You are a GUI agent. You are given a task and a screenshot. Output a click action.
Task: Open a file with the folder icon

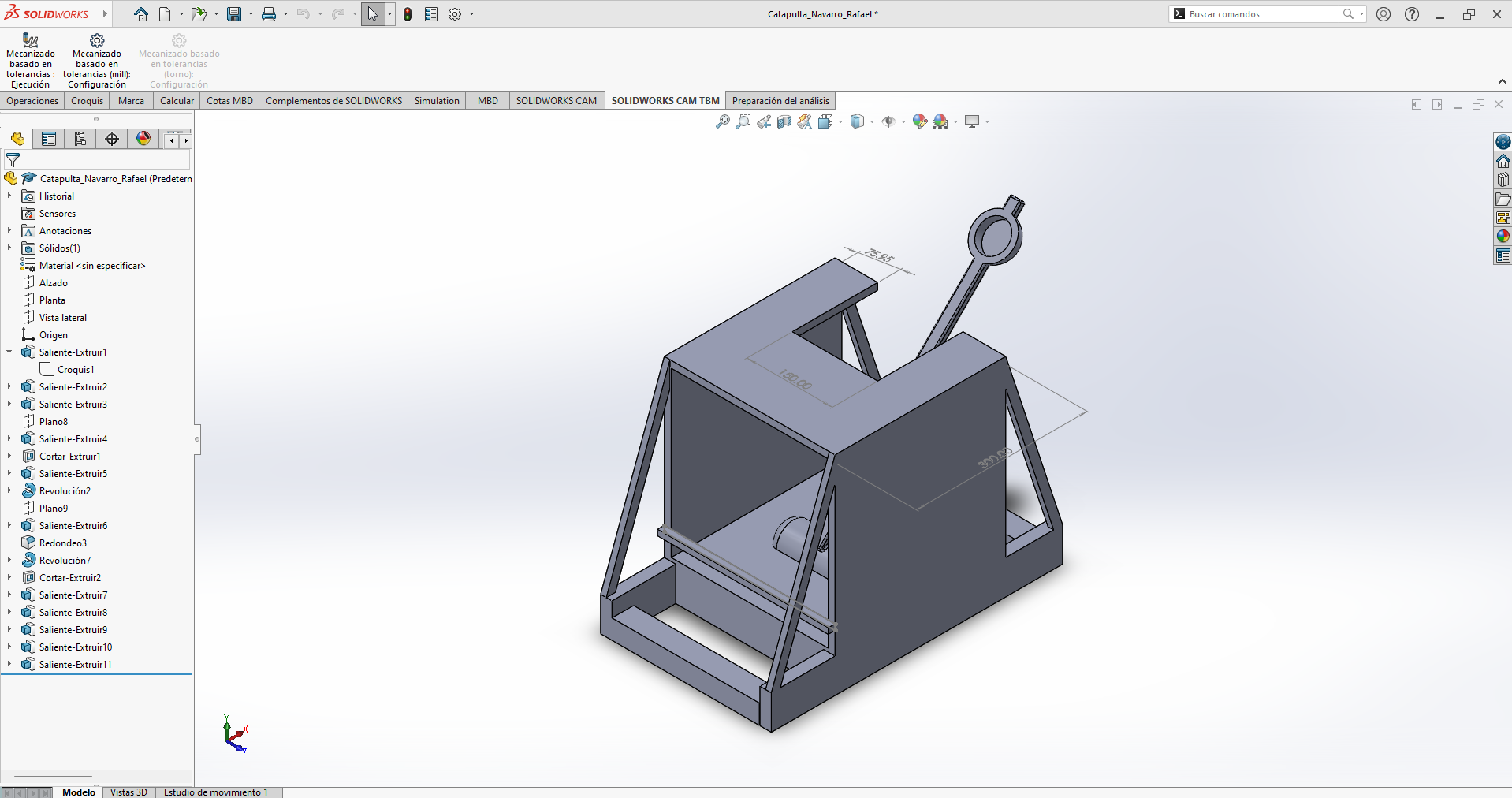click(x=199, y=14)
